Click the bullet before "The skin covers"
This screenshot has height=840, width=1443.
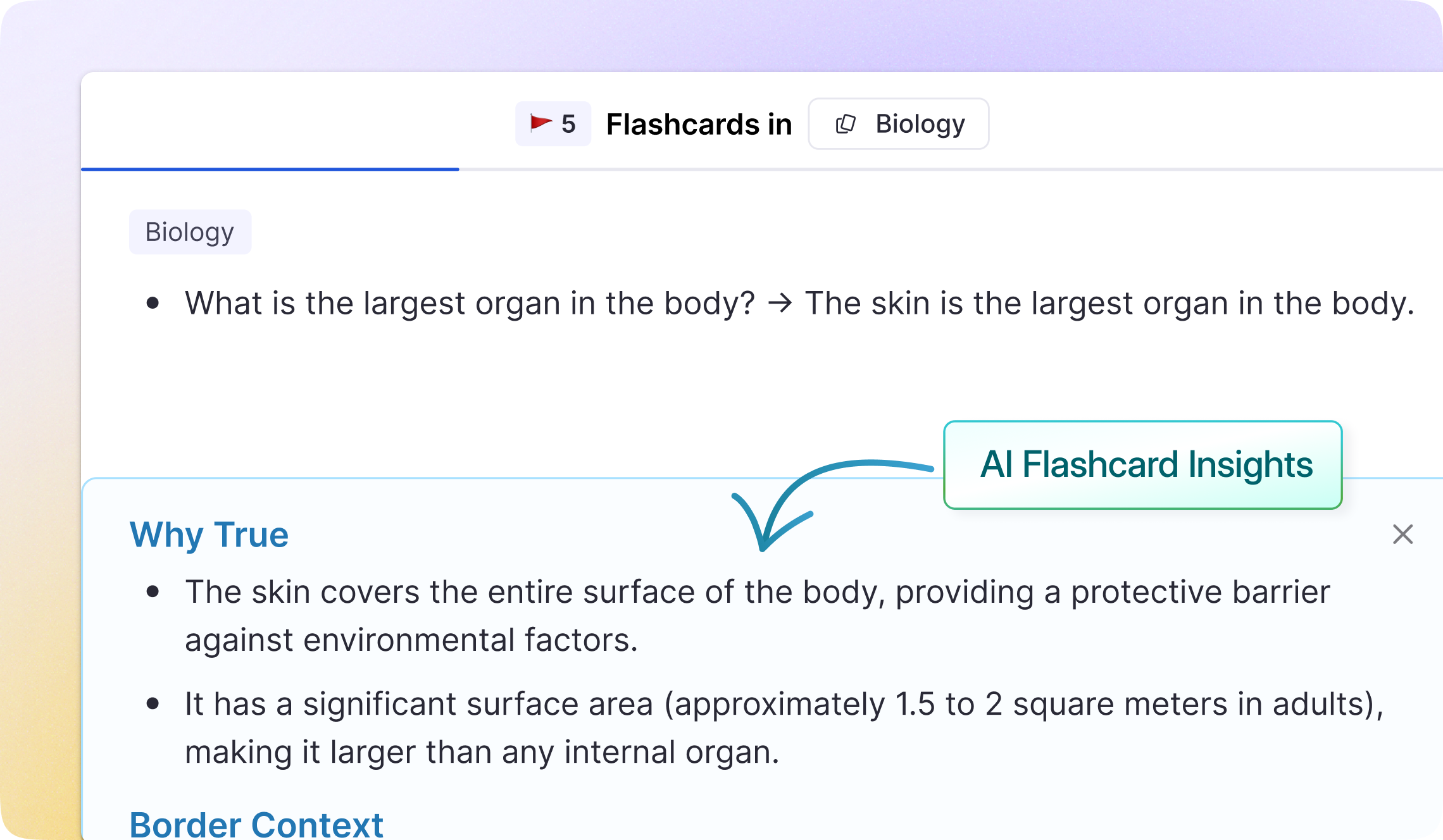(x=153, y=592)
